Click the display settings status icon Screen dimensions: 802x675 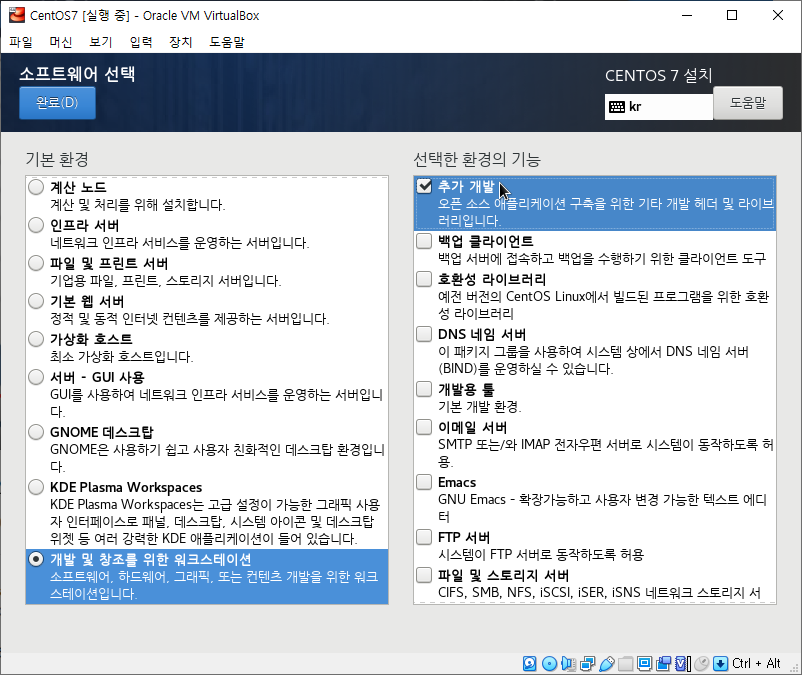coord(644,663)
